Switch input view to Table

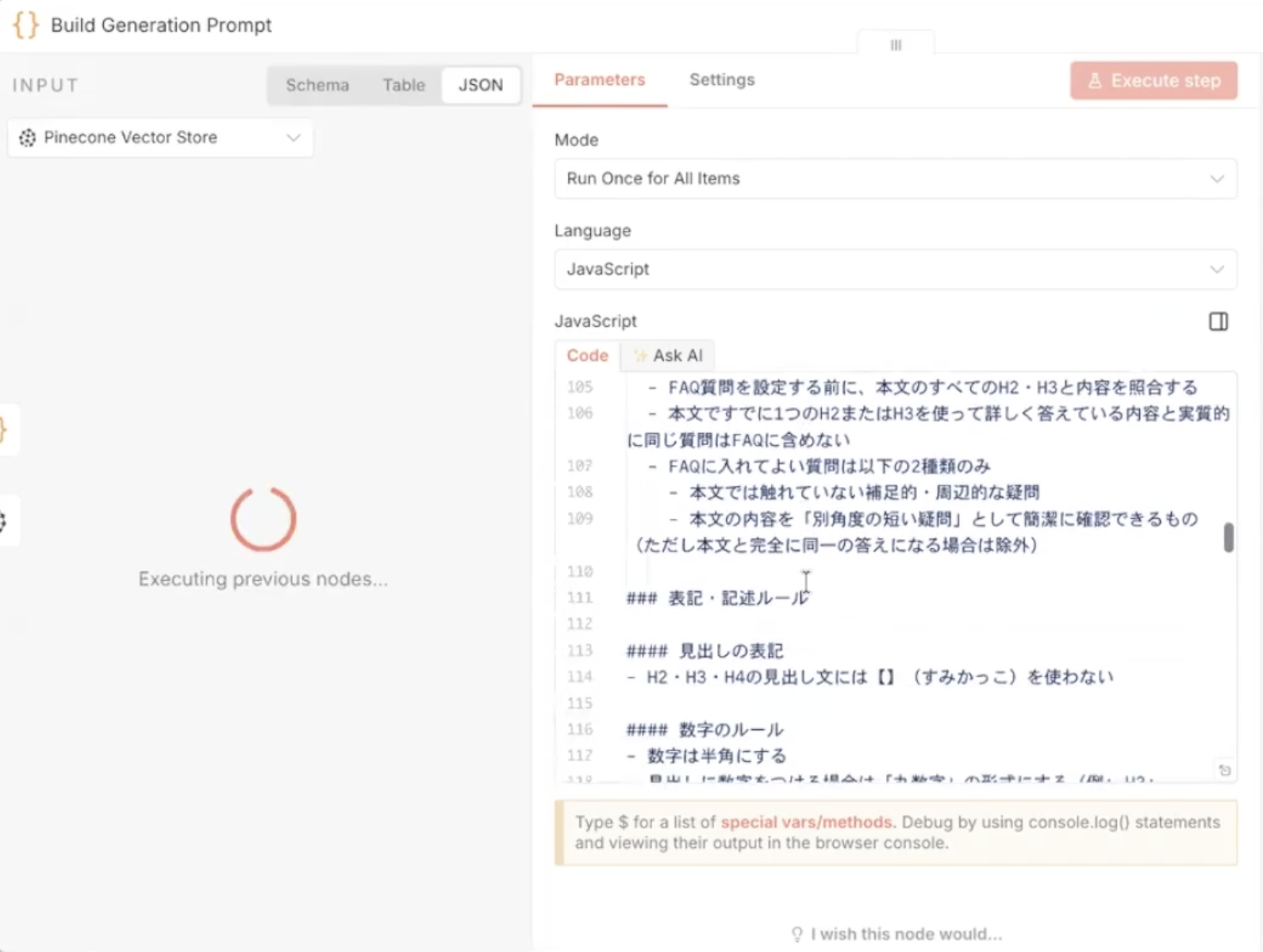(404, 85)
